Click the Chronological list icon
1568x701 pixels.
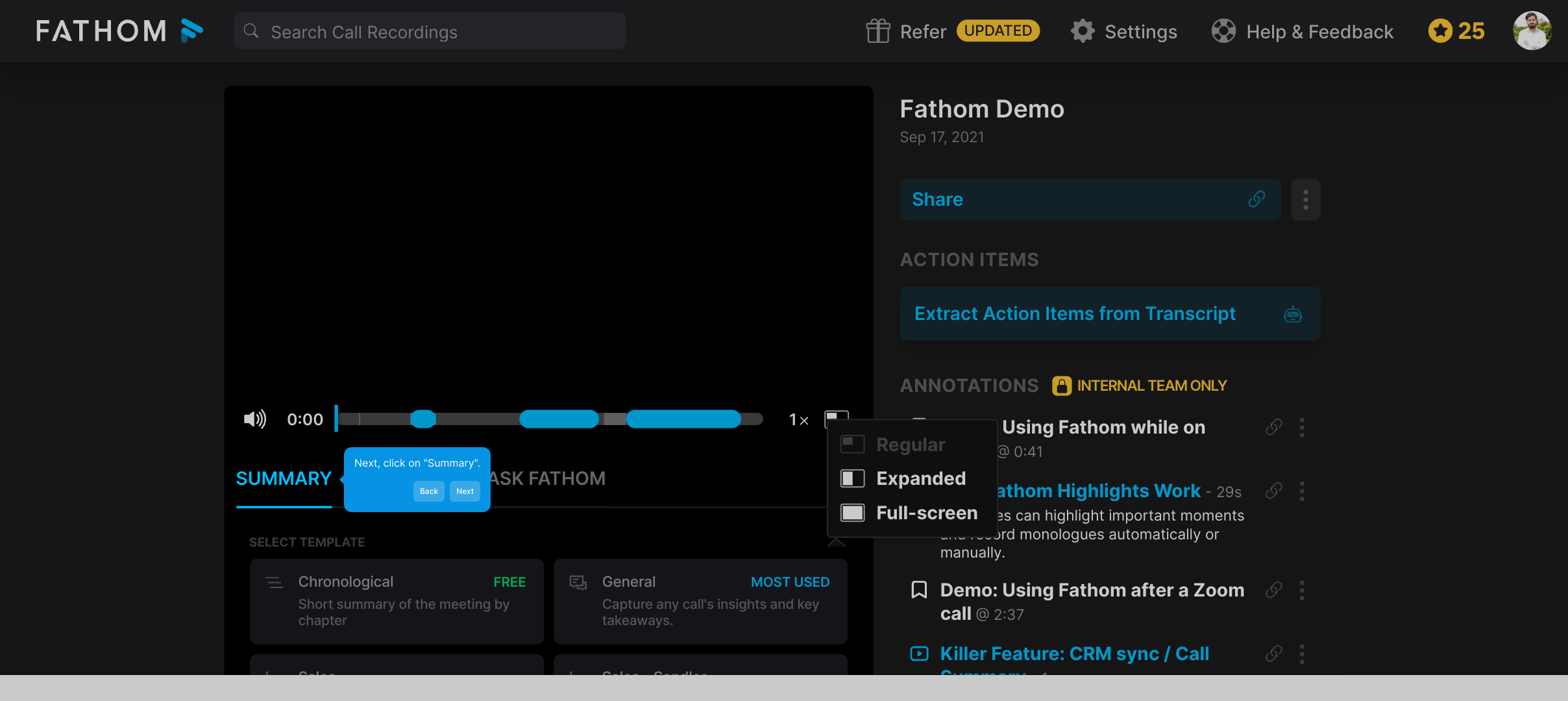[275, 582]
